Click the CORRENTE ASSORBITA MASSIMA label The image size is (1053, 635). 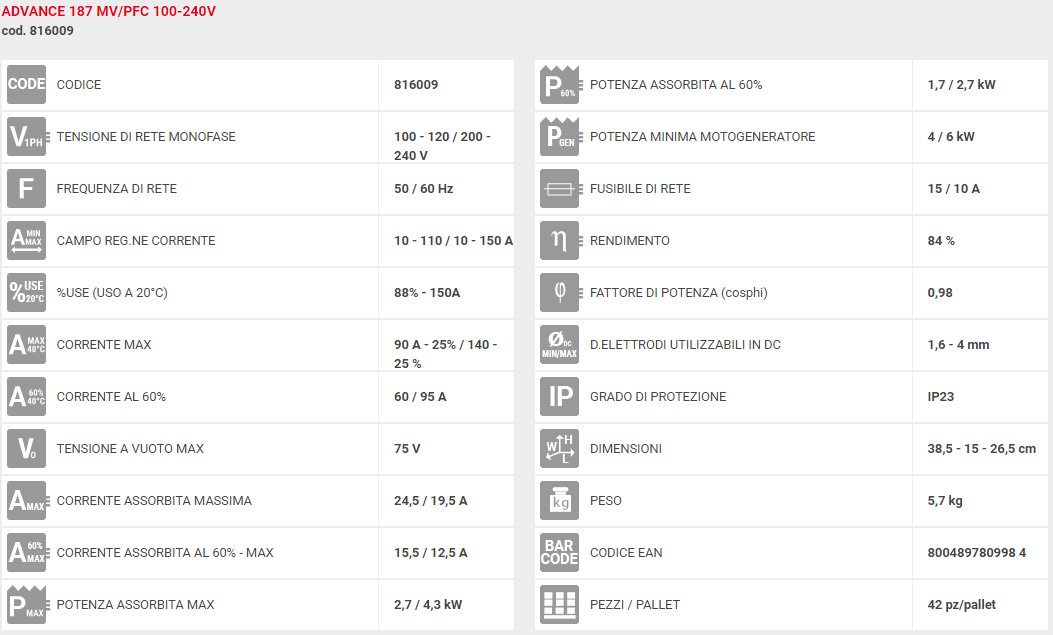tap(154, 501)
